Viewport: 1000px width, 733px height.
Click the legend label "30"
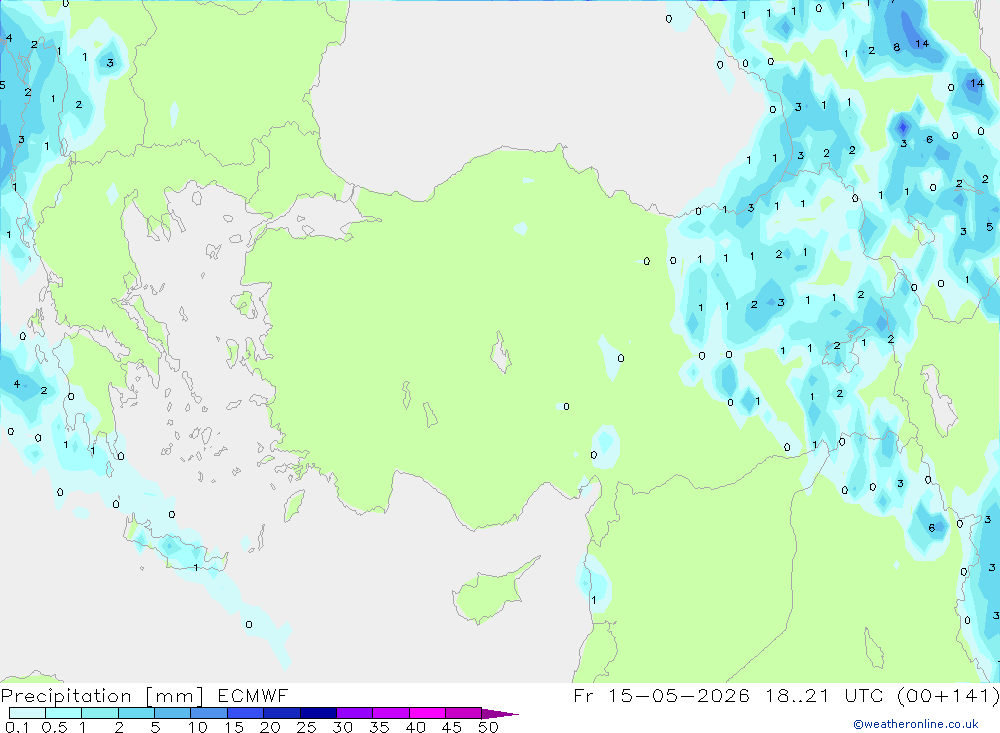(x=342, y=727)
